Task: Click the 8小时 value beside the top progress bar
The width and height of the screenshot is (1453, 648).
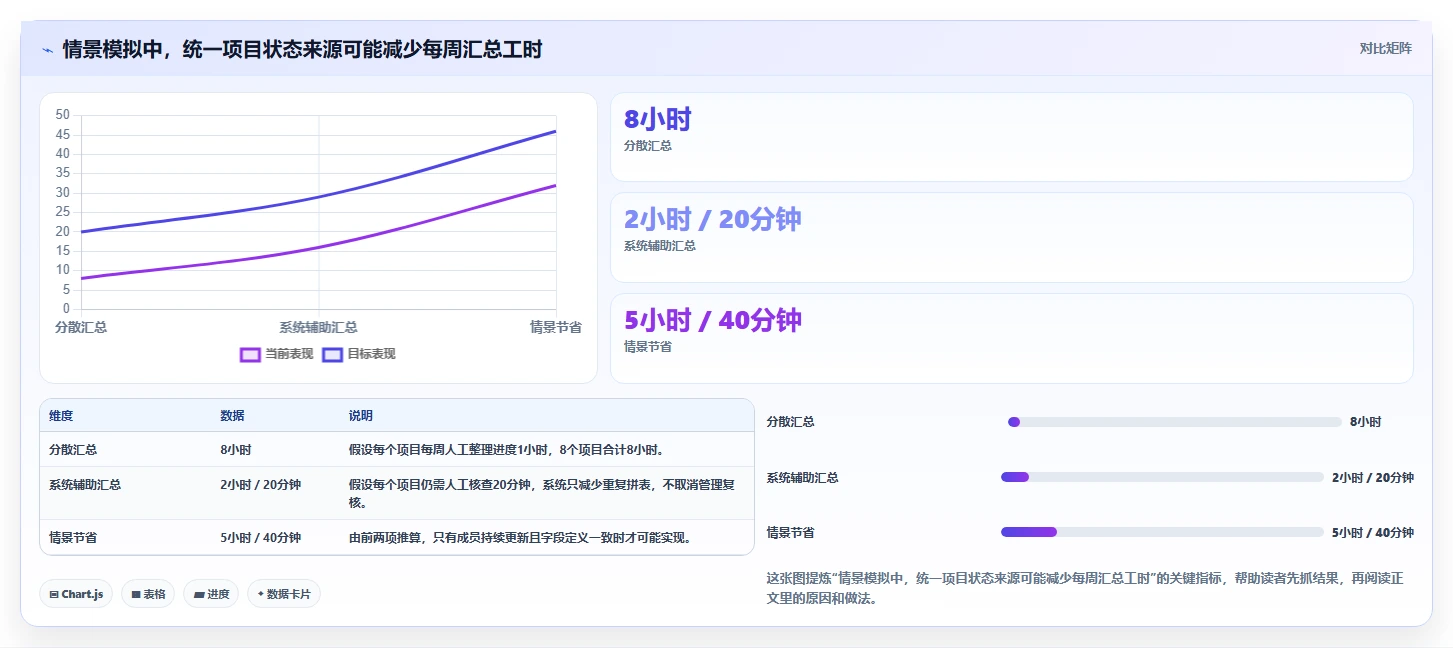Action: click(1365, 422)
